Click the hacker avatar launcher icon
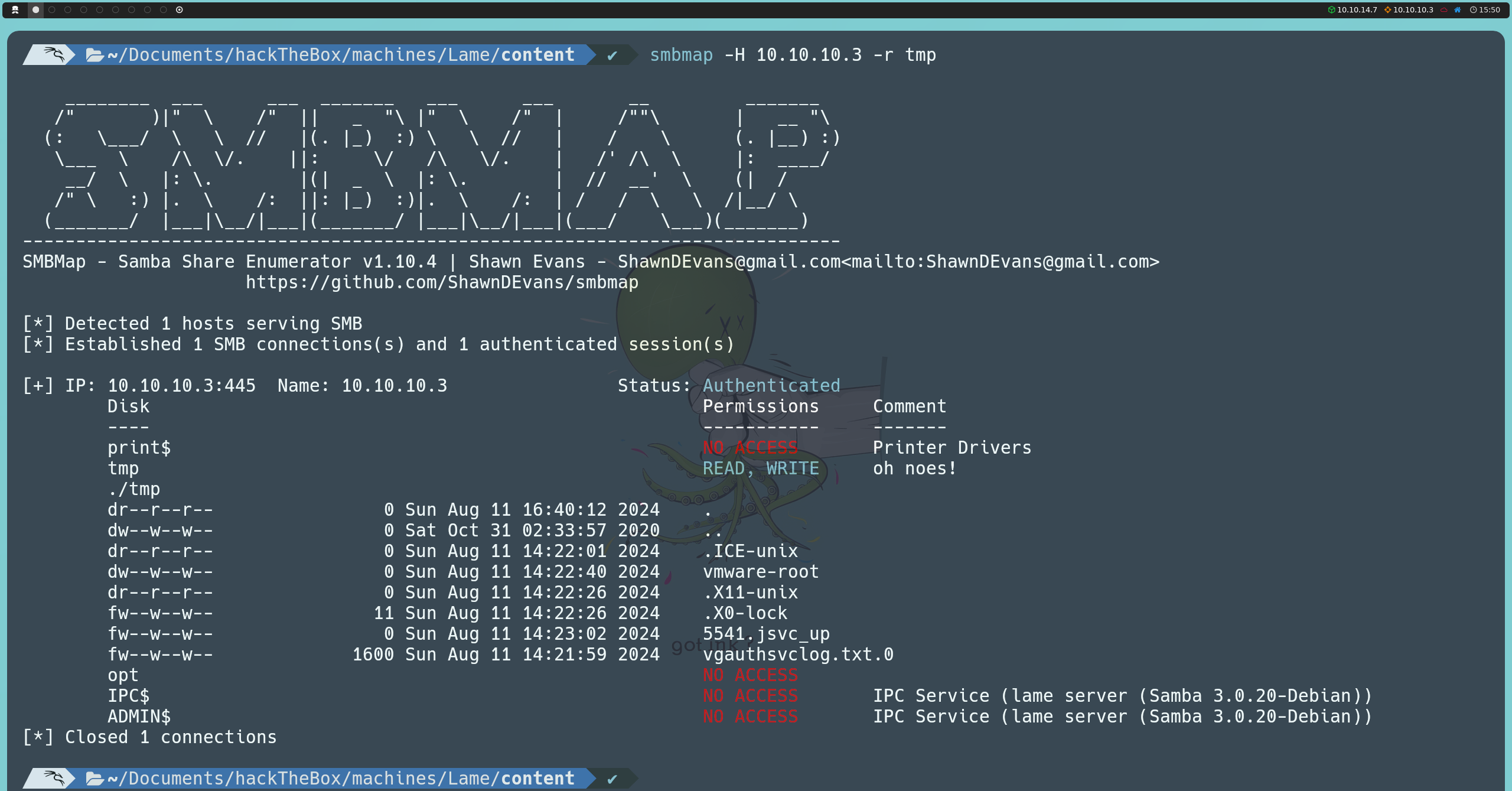Image resolution: width=1512 pixels, height=791 pixels. click(15, 9)
